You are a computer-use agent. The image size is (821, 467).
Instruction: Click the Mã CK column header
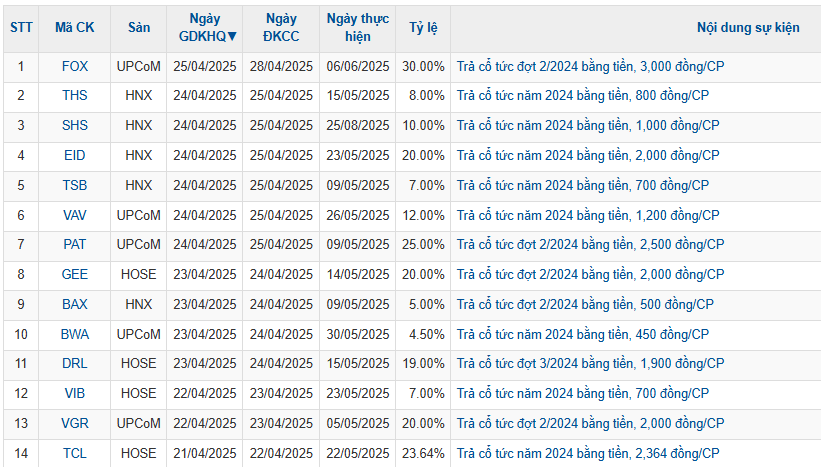click(74, 28)
